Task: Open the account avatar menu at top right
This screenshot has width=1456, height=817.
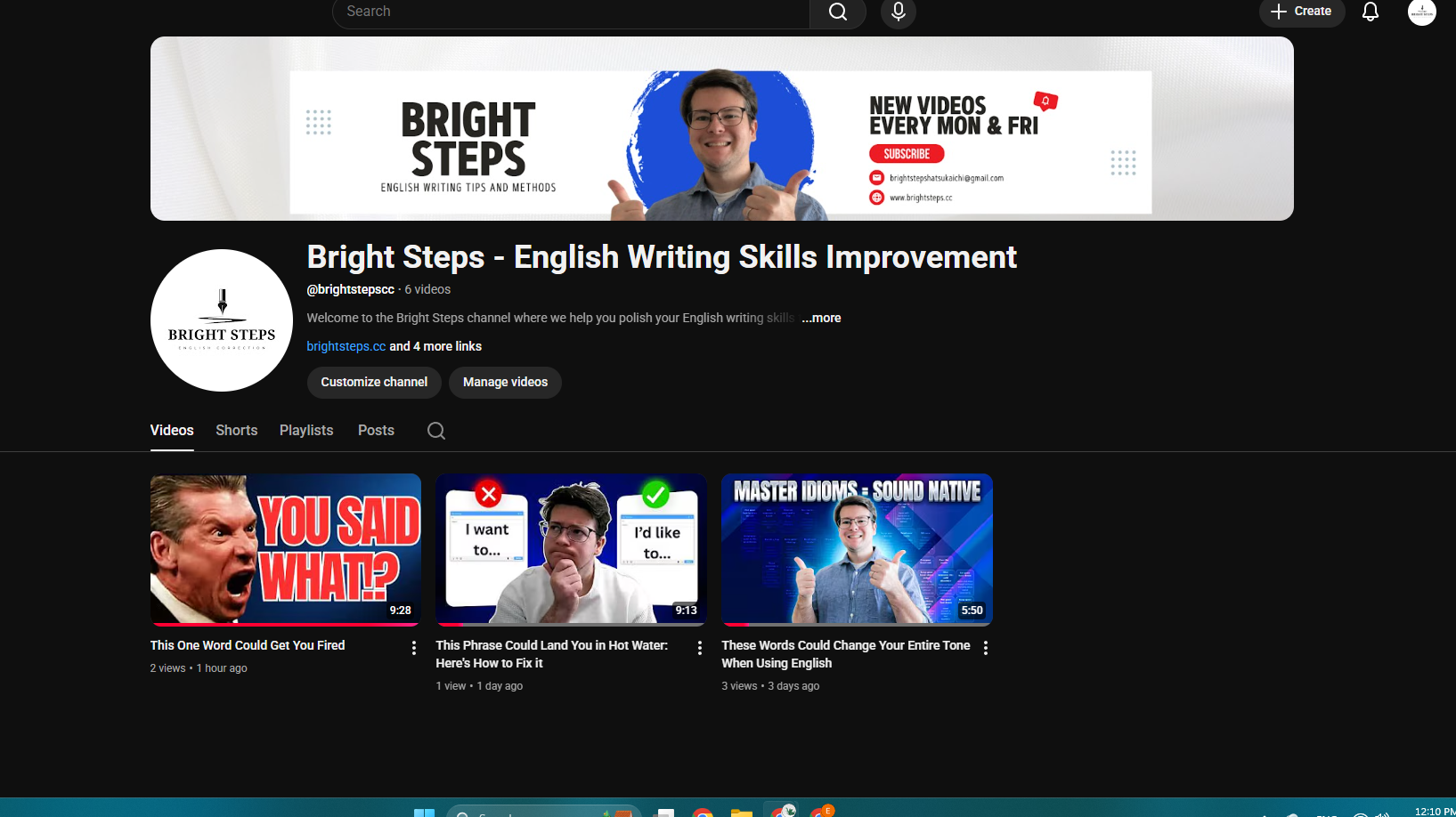Action: [1421, 12]
